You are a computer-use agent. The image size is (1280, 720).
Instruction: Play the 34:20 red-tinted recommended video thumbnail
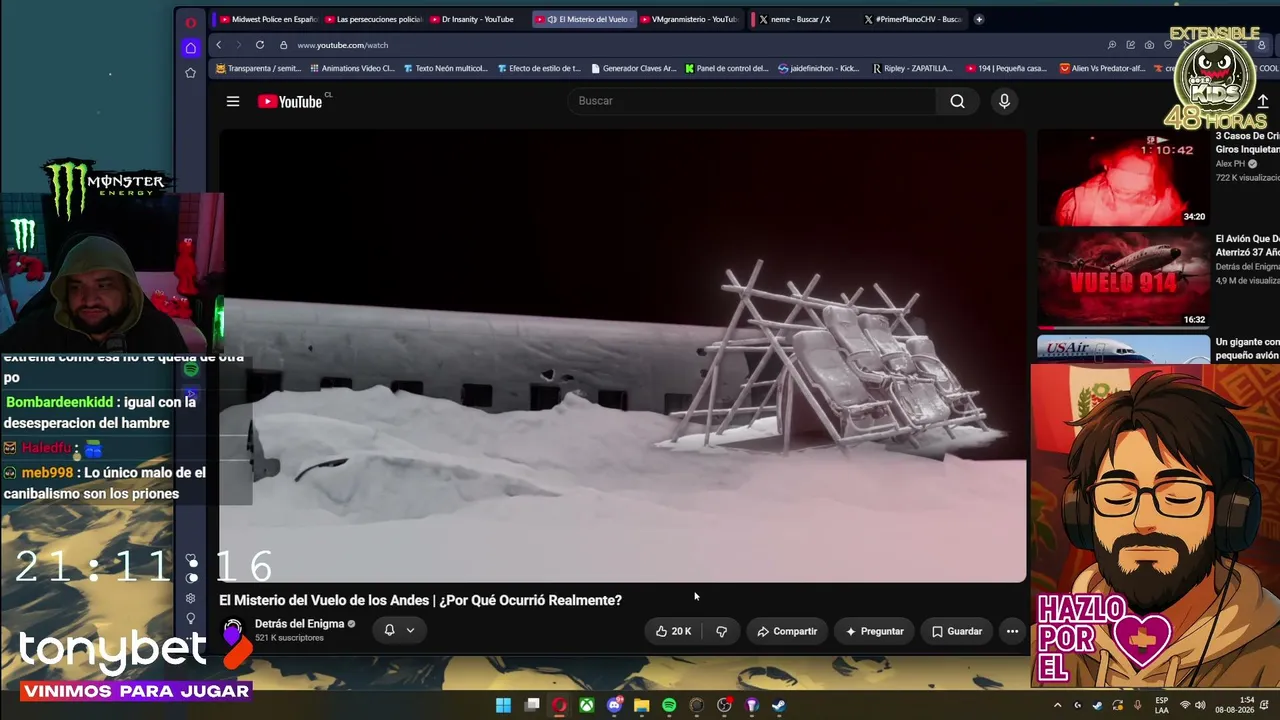tap(1123, 178)
